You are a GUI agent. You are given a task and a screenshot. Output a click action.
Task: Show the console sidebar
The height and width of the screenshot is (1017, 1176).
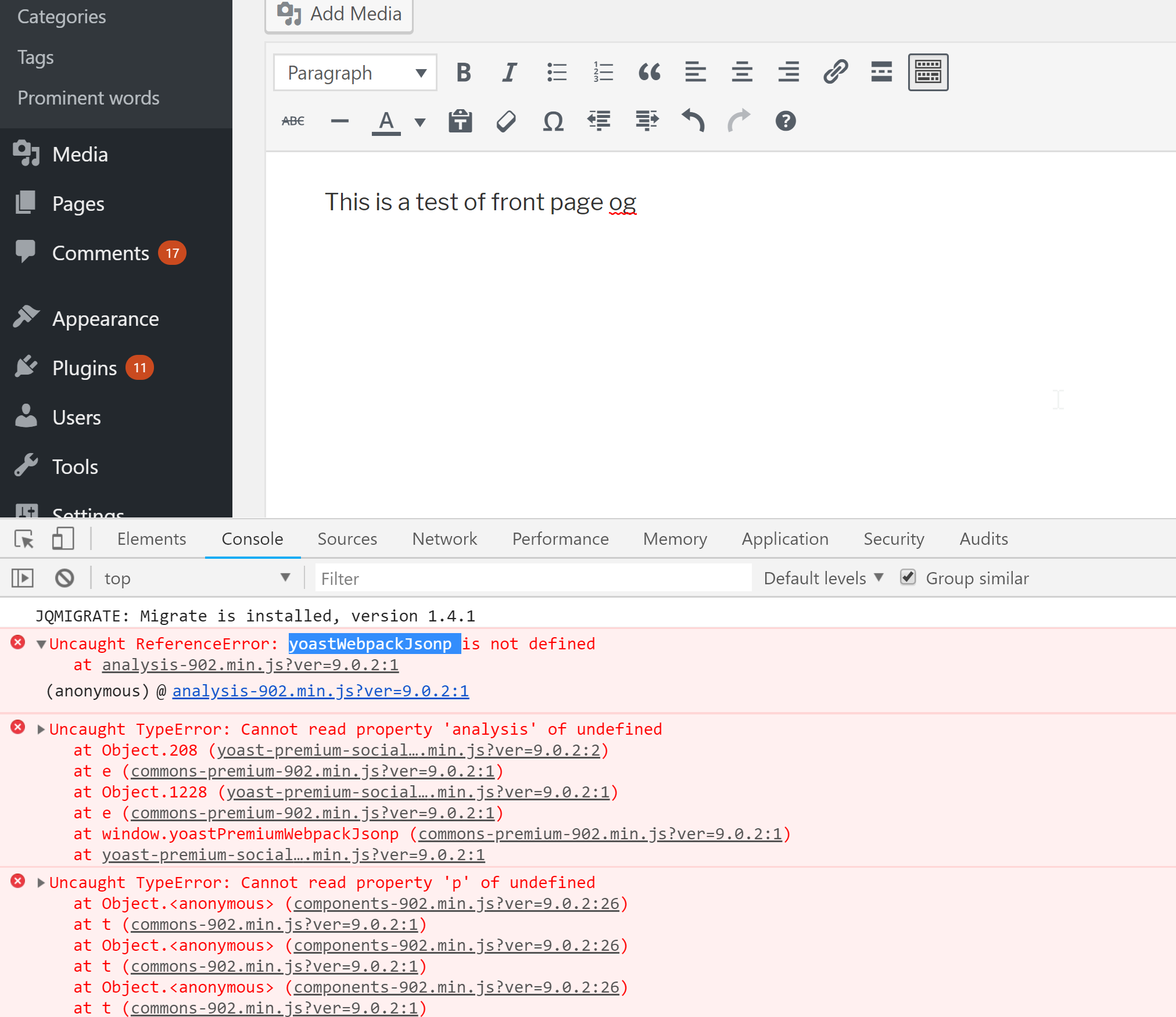23,578
